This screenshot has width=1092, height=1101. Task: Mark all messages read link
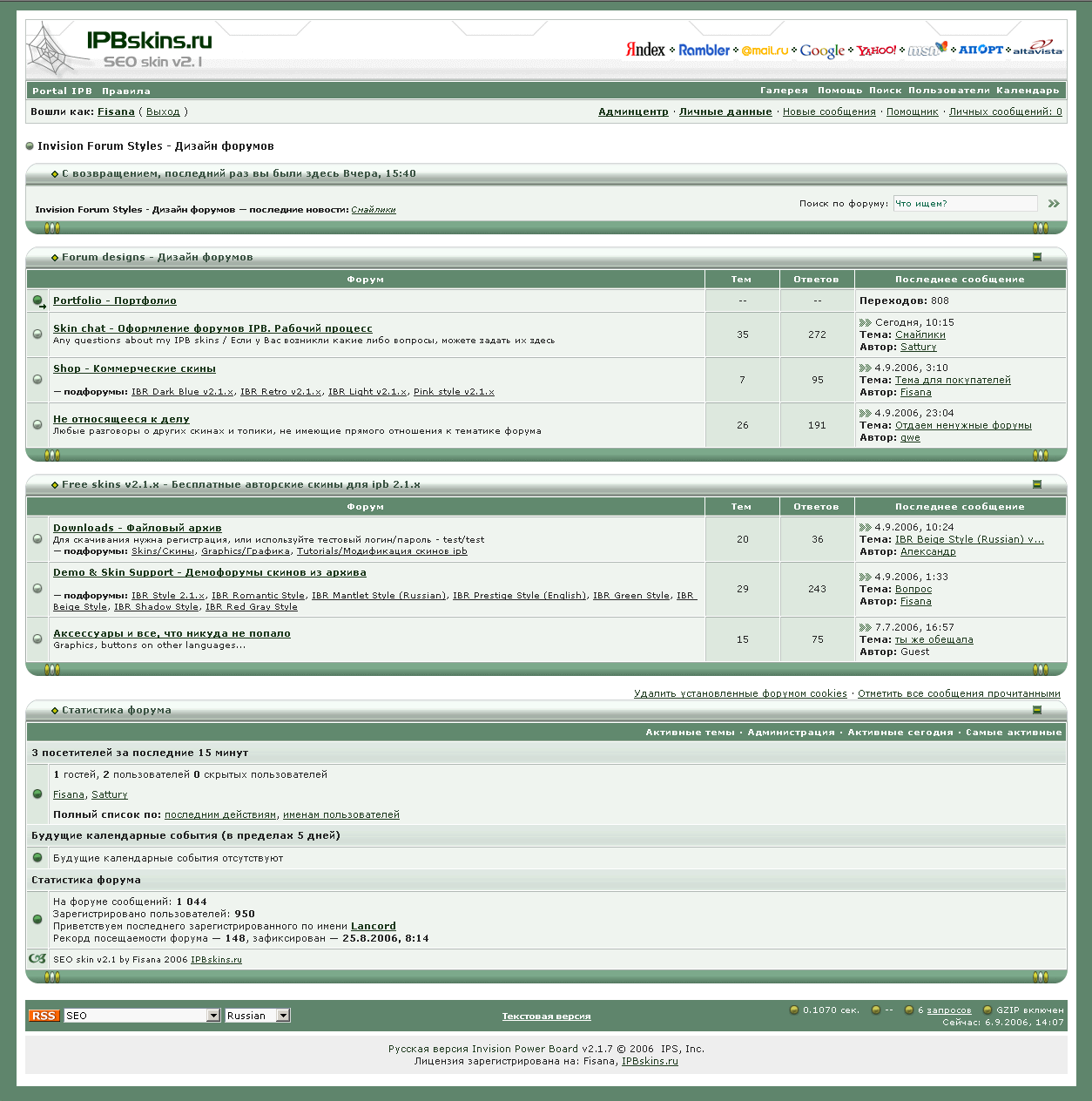[959, 694]
